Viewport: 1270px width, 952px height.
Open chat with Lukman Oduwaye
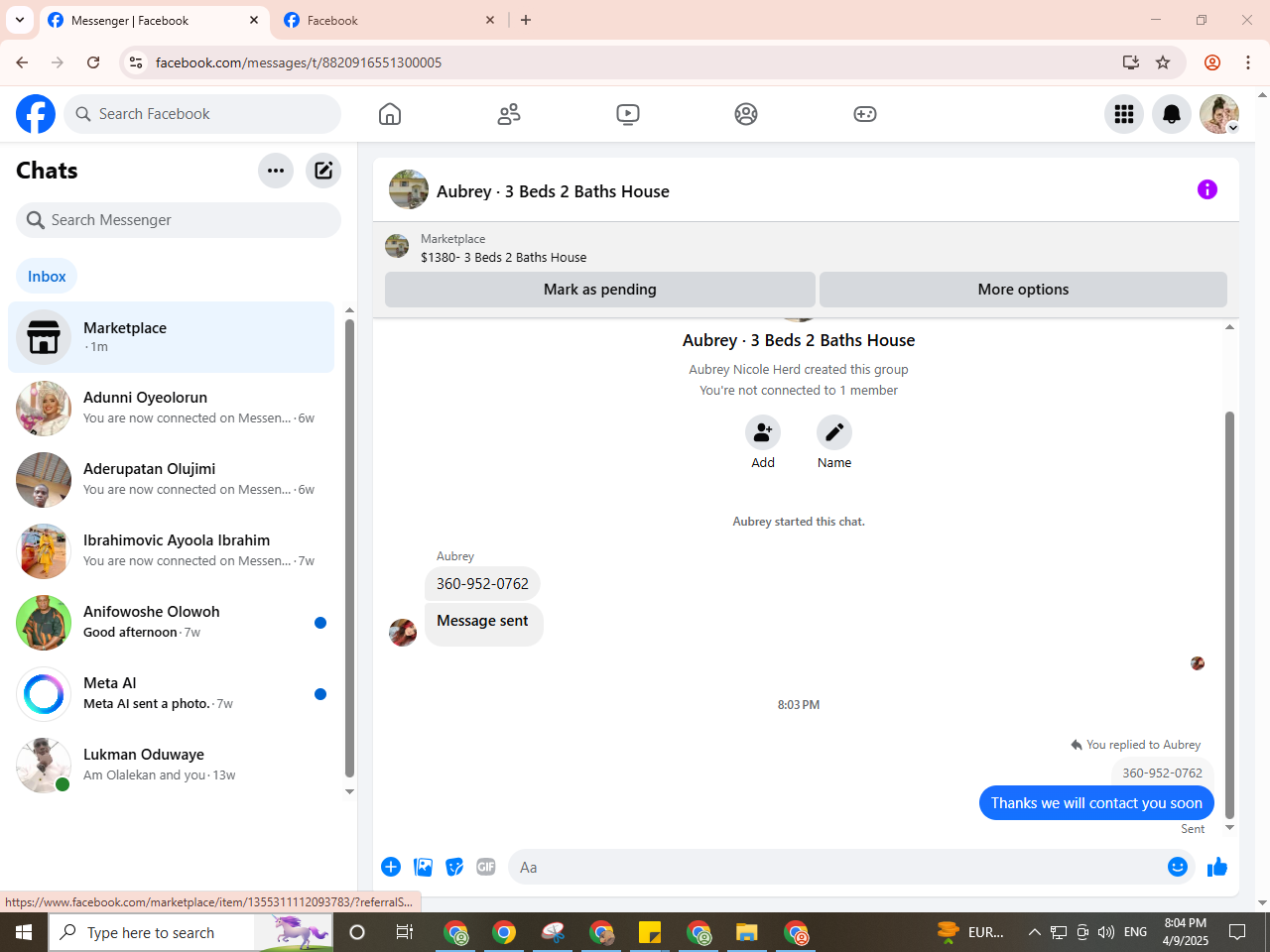172,766
